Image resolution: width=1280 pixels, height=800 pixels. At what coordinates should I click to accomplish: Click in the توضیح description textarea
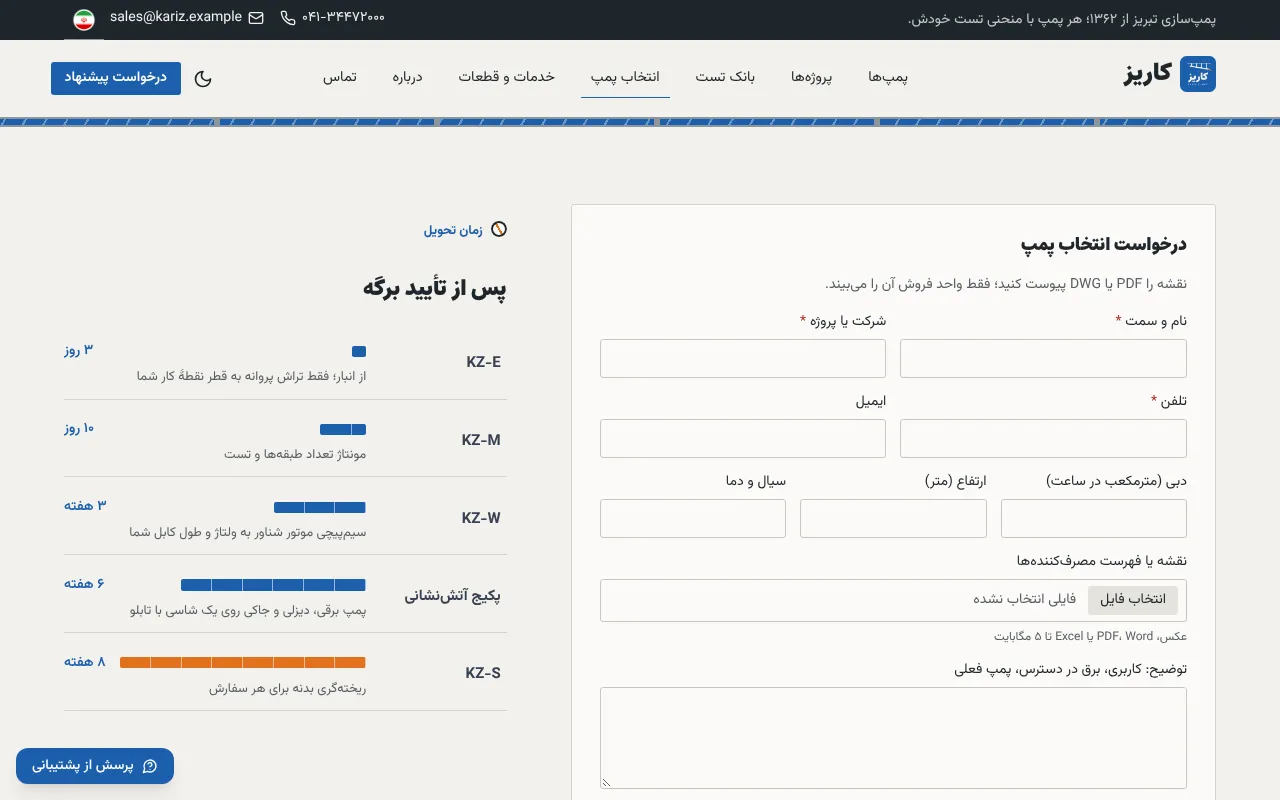(x=893, y=738)
